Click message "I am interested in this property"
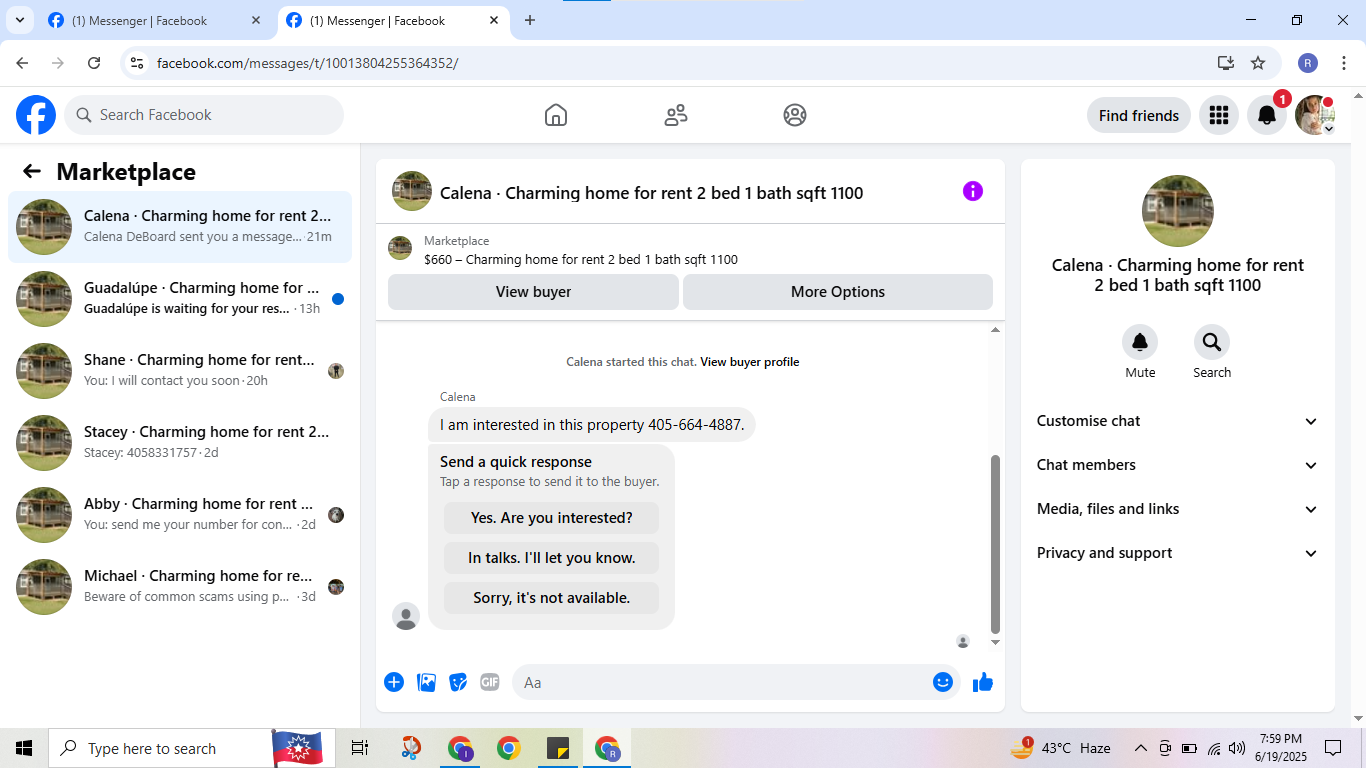 click(x=592, y=425)
